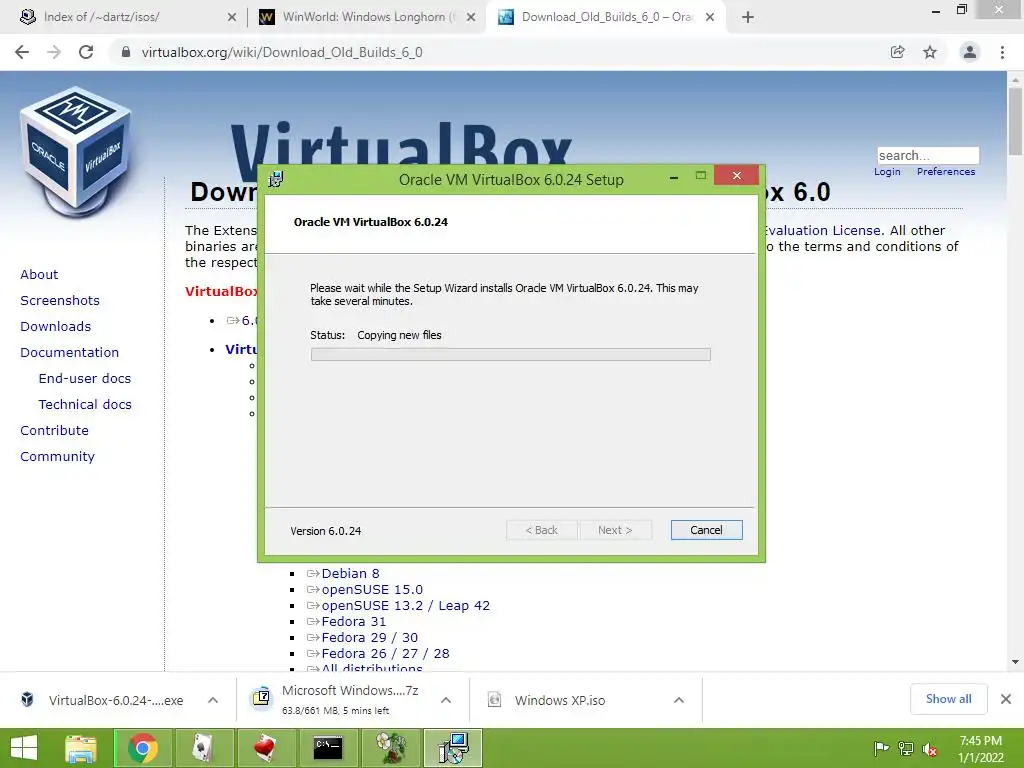Open Screenshots in sidebar
Viewport: 1024px width, 768px height.
[60, 300]
